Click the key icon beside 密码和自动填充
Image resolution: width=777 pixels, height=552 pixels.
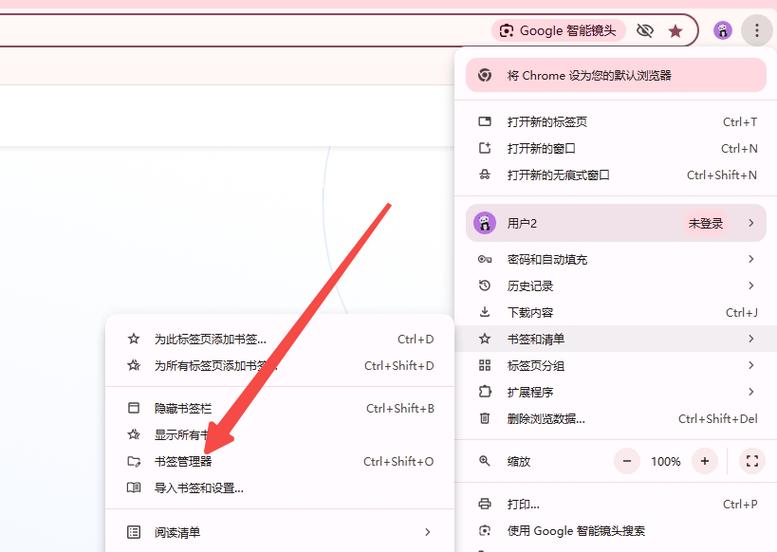point(485,259)
